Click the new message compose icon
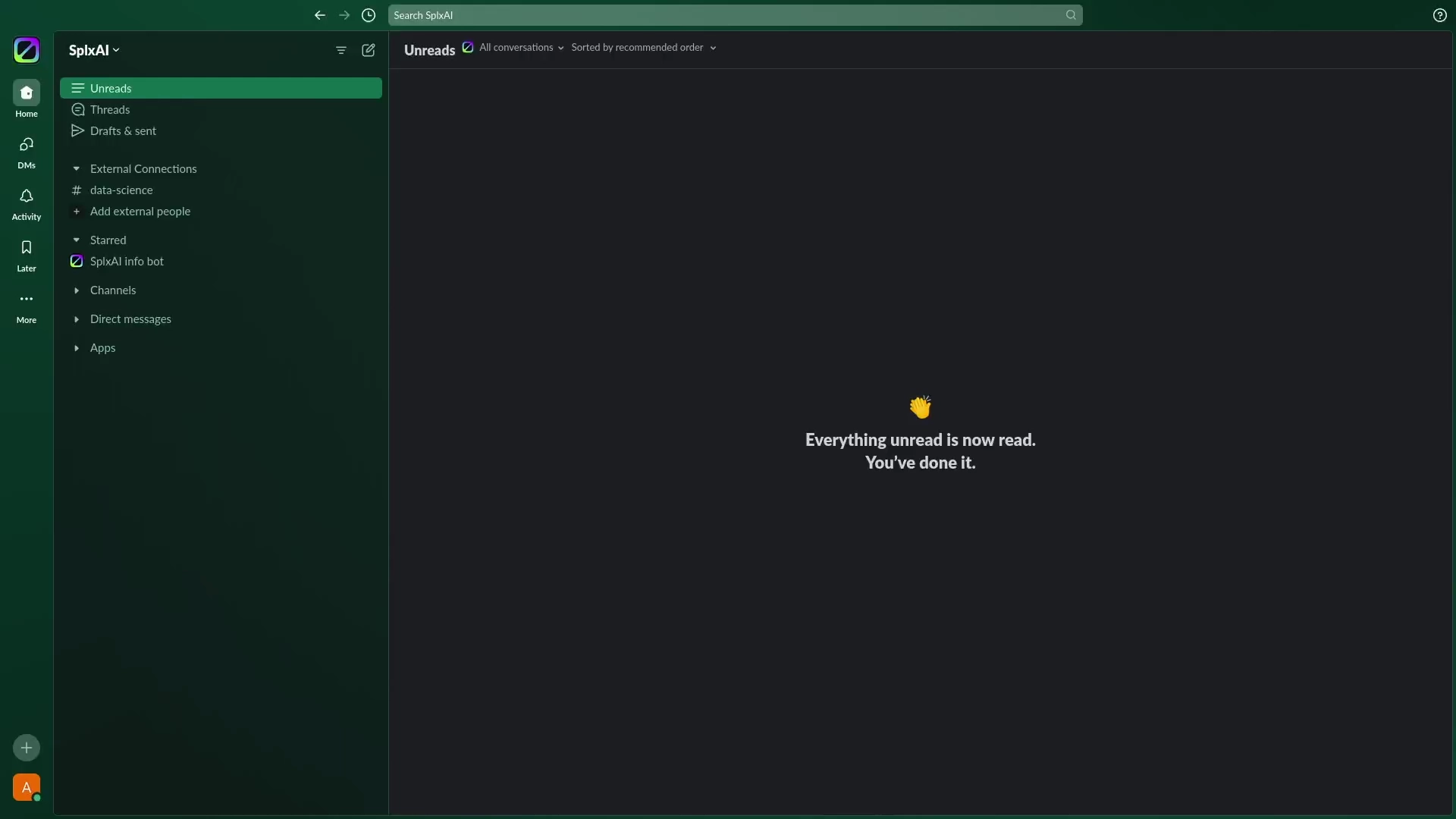1456x819 pixels. pos(369,50)
